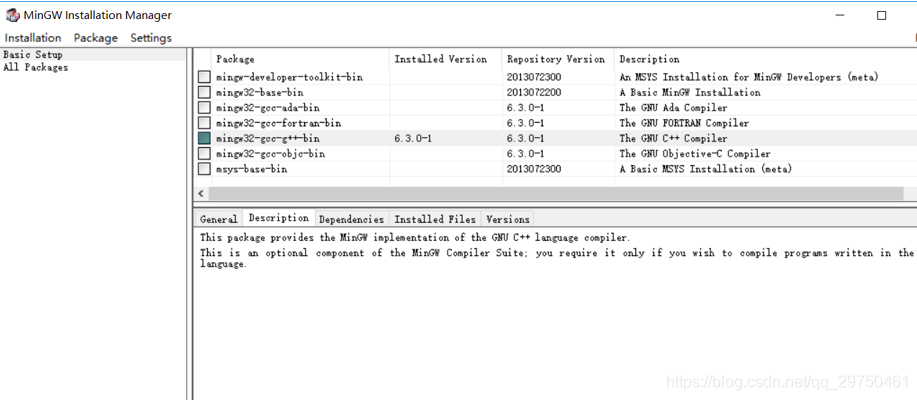Open the Package menu
The width and height of the screenshot is (917, 400).
click(95, 38)
